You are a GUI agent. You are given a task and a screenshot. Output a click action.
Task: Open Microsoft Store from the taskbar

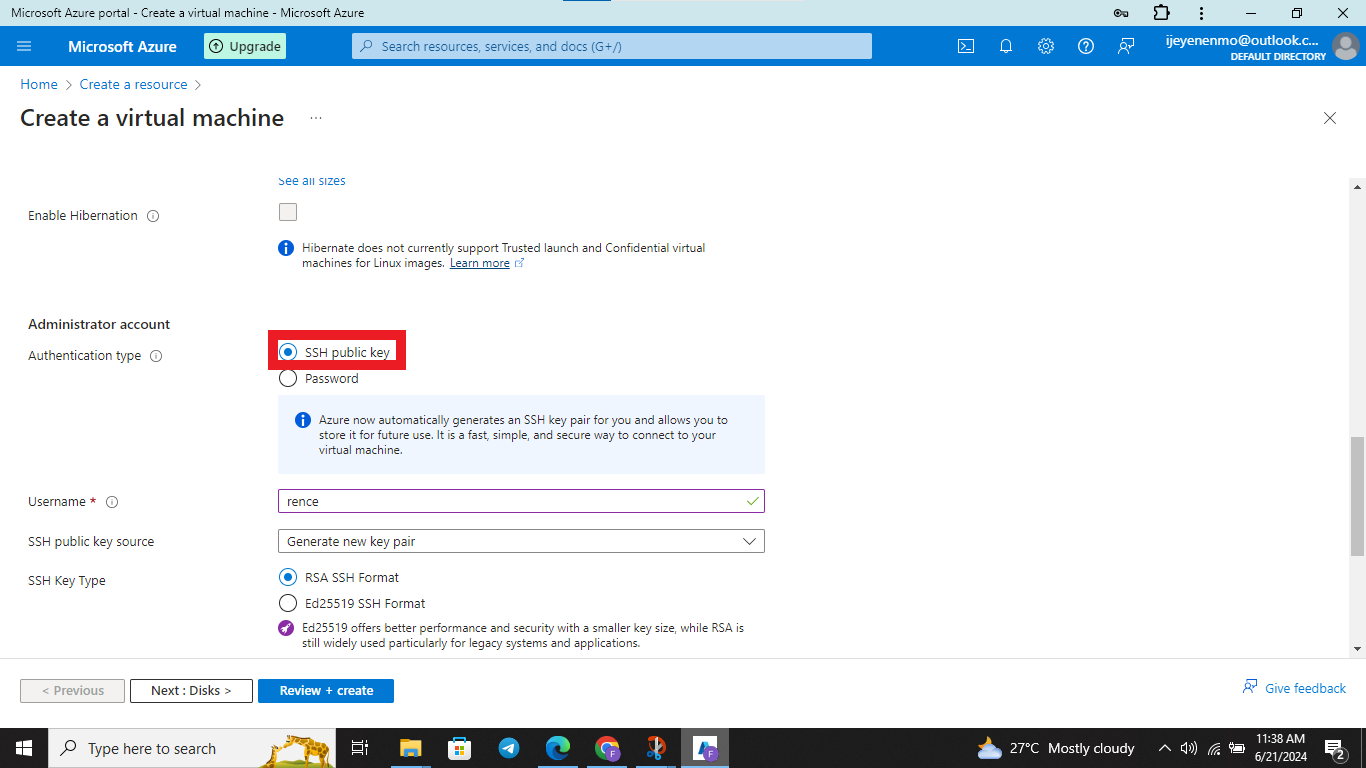(x=459, y=748)
